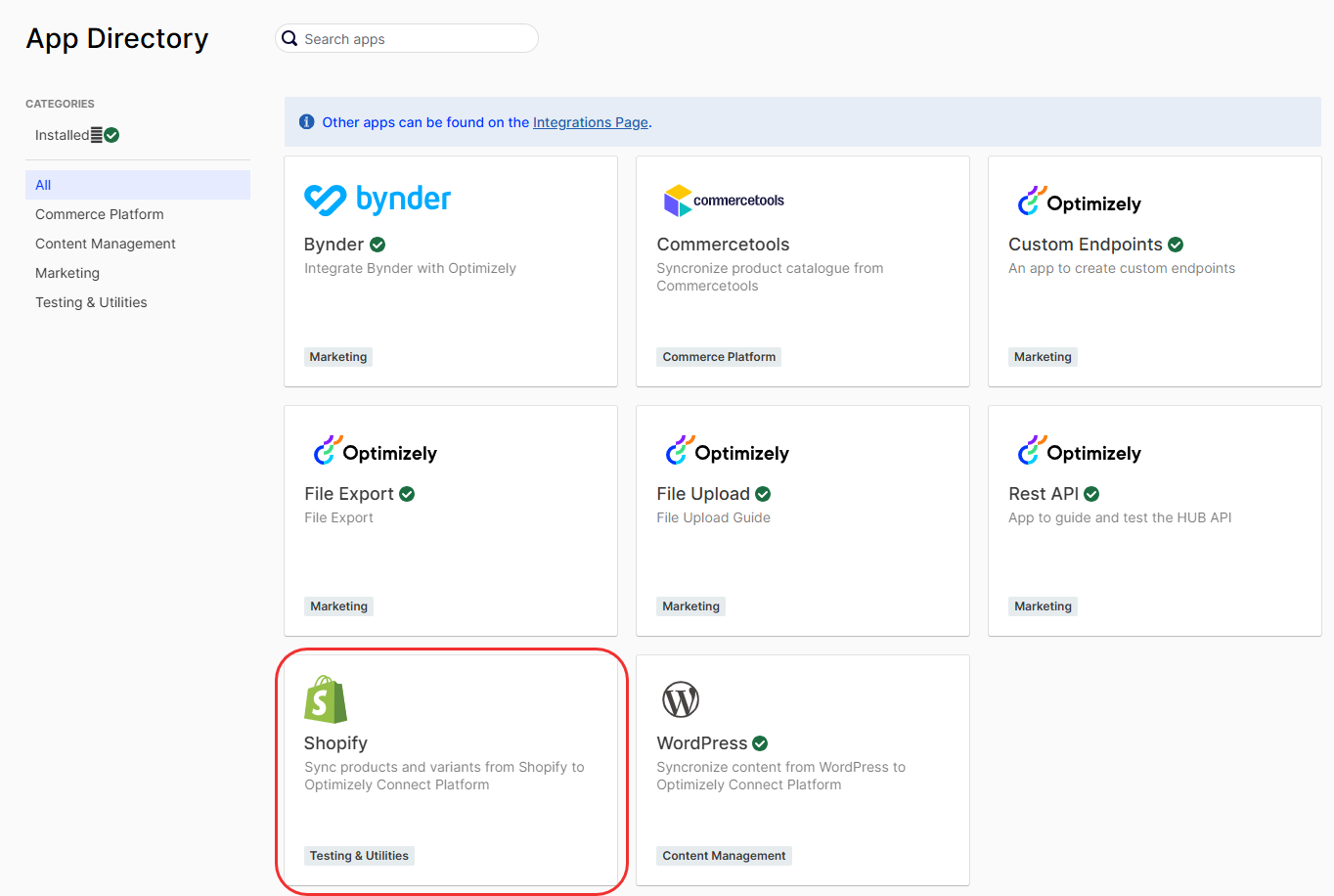Click the Testing & Utilities tag on Shopify card
Viewport: 1334px width, 896px height.
pyautogui.click(x=359, y=856)
